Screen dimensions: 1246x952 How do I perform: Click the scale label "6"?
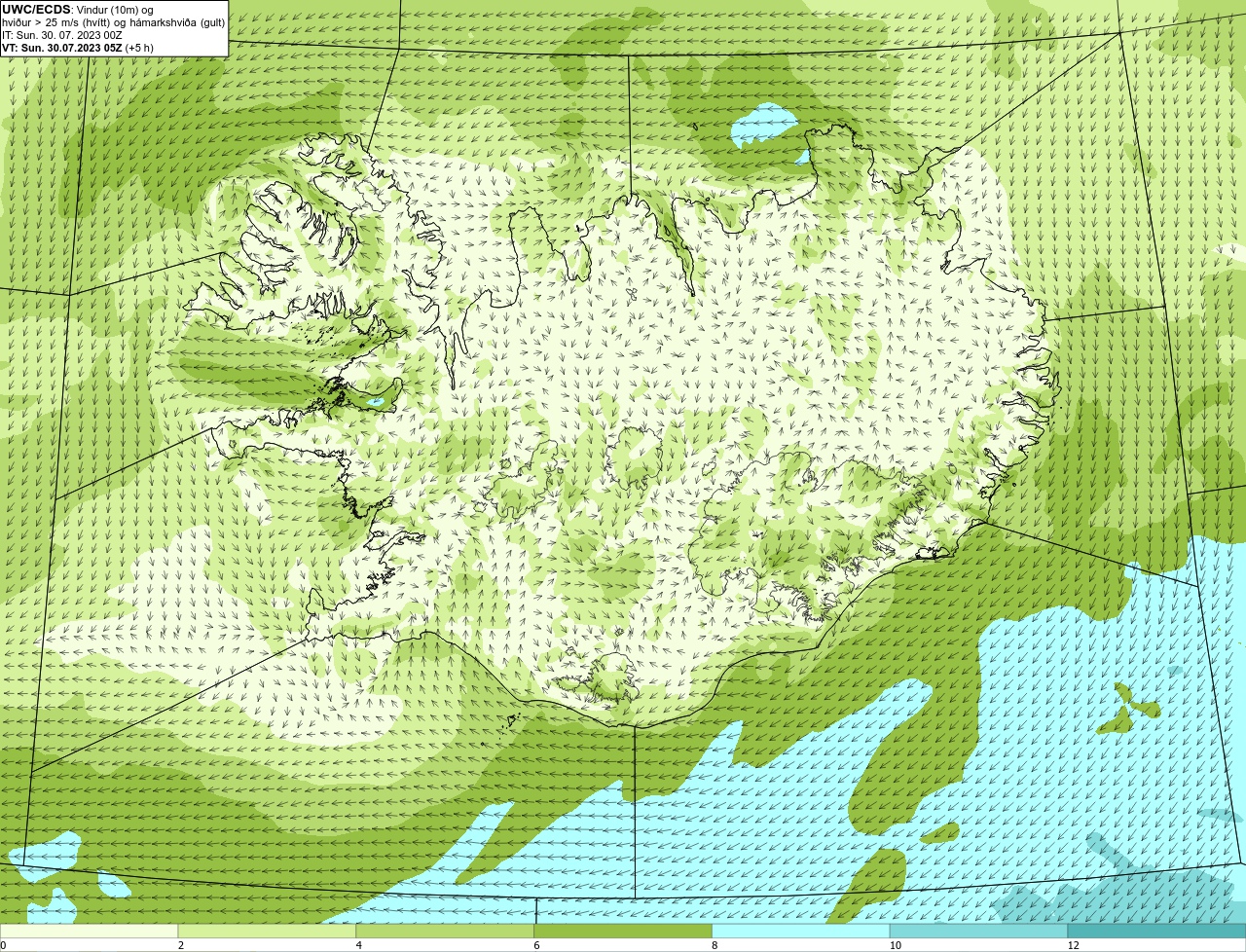click(x=536, y=945)
